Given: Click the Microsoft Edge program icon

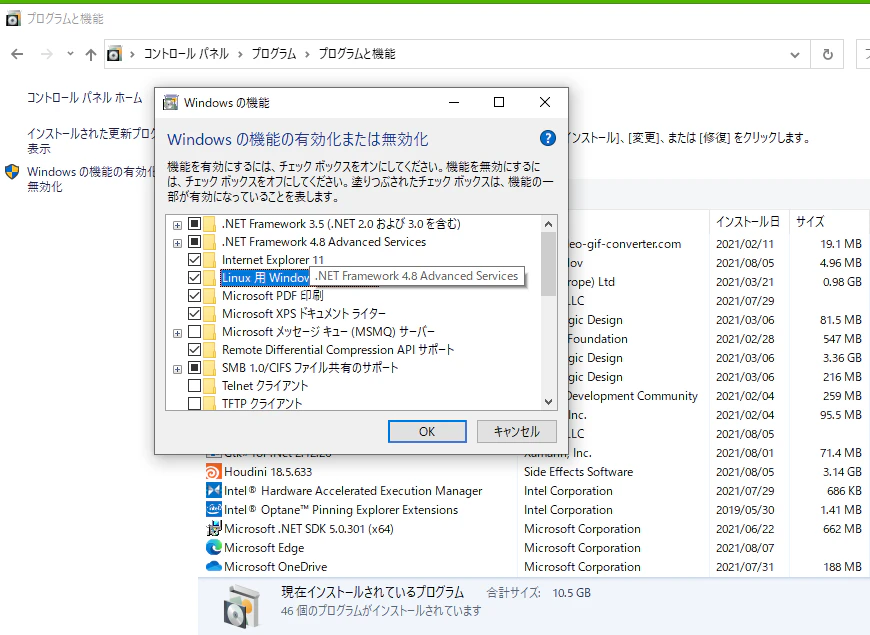Looking at the screenshot, I should (214, 547).
